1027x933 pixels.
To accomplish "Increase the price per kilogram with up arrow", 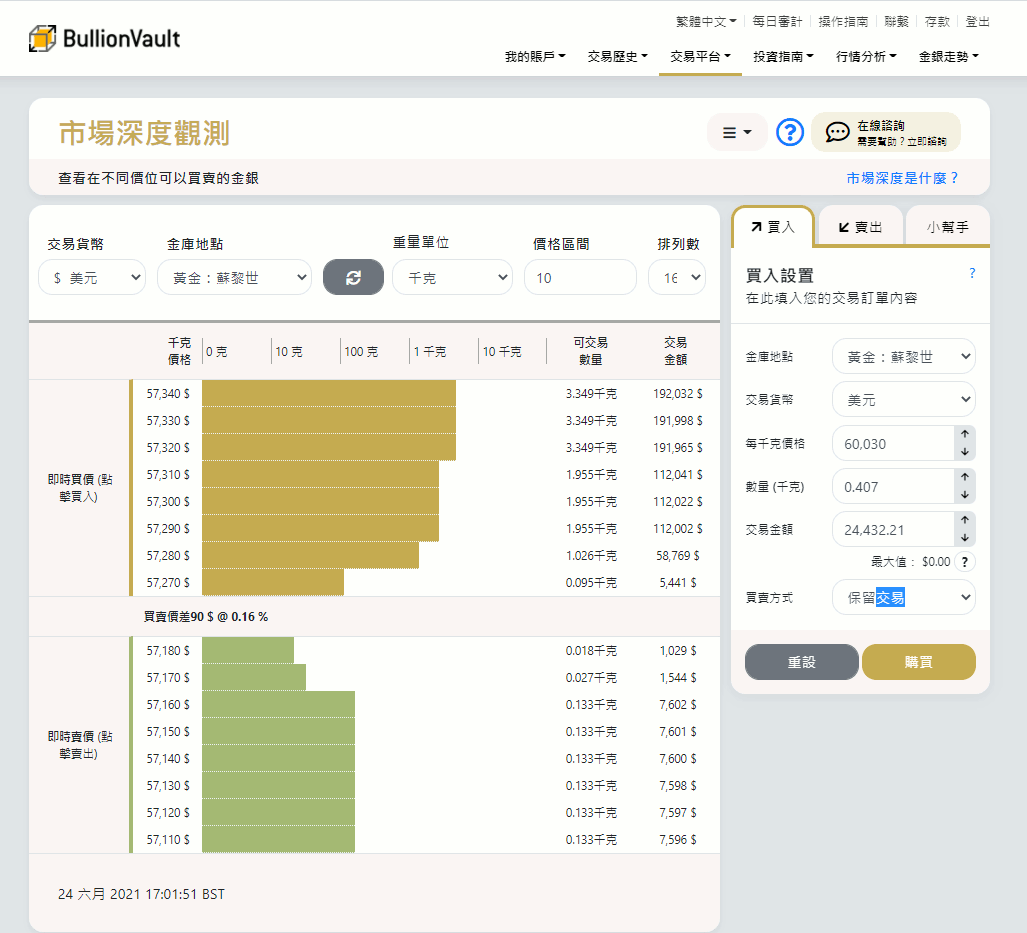I will [x=964, y=434].
